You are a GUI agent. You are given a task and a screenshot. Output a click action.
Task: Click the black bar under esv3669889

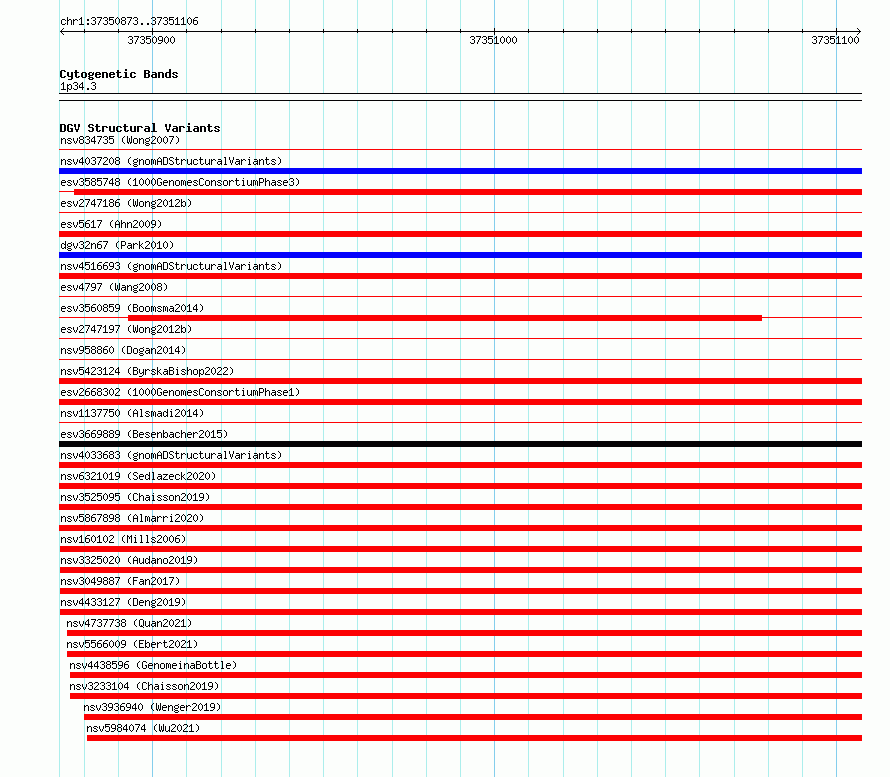460,444
